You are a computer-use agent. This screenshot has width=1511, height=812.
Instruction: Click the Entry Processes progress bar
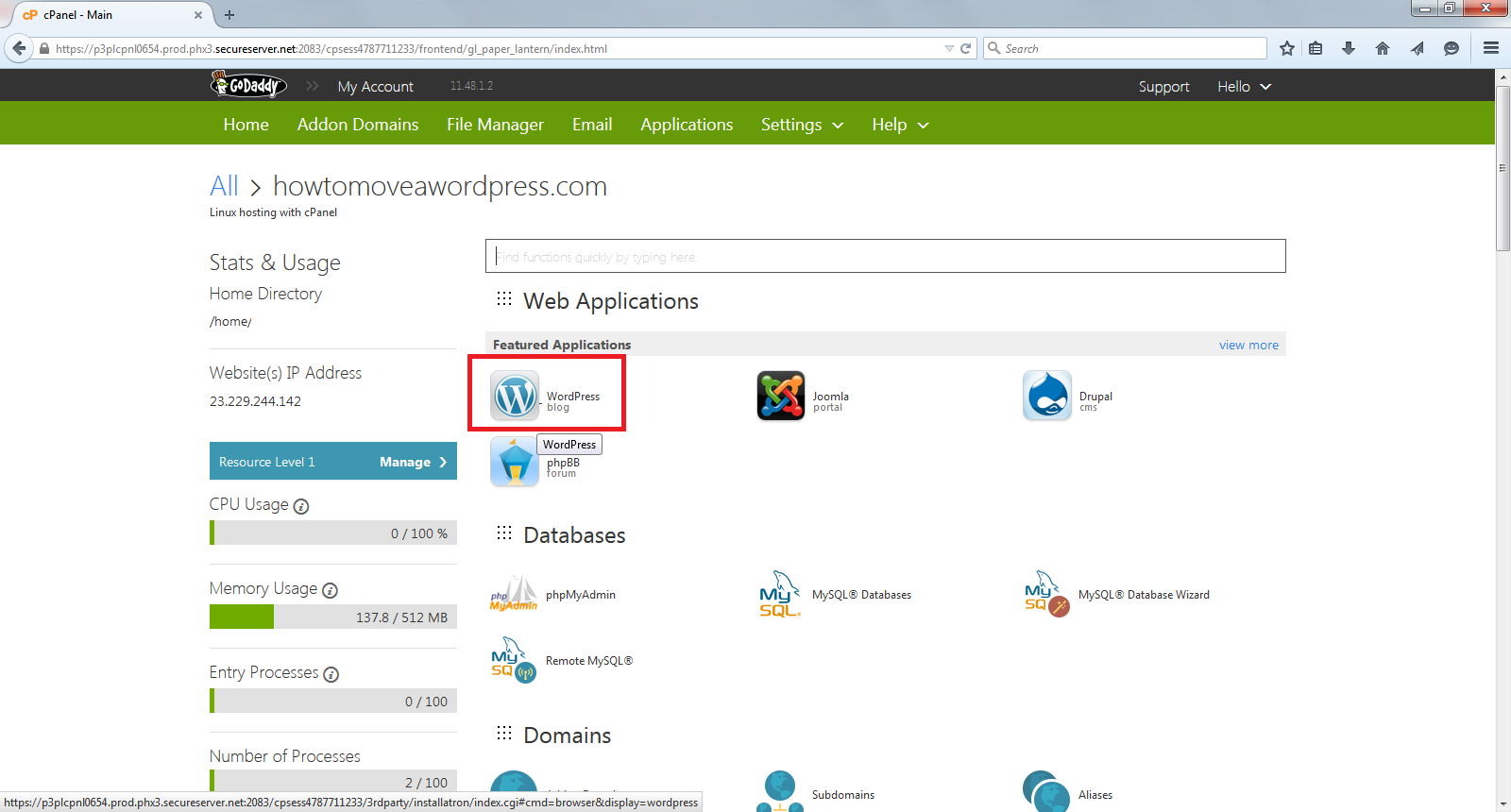point(333,701)
